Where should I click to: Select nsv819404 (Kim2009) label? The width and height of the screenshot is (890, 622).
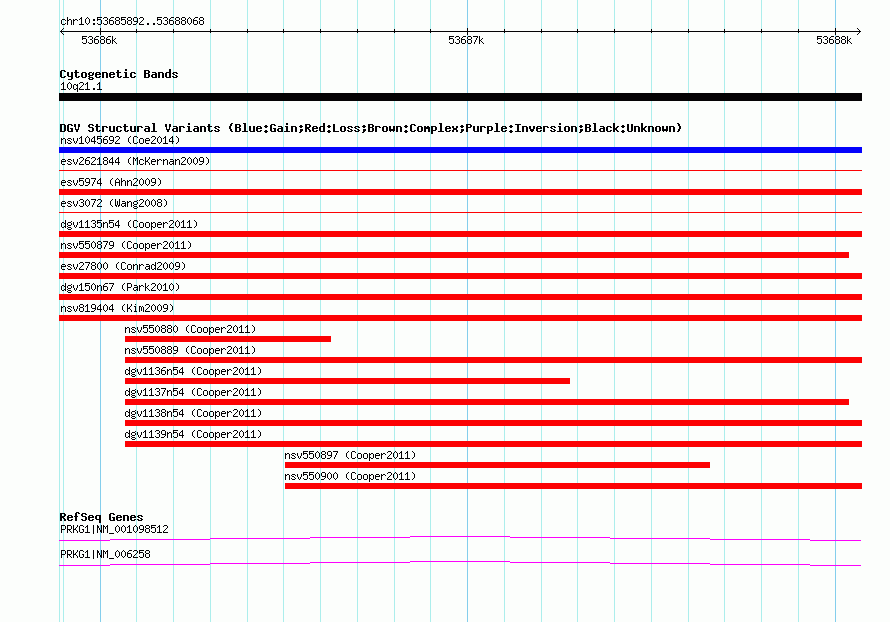[117, 308]
